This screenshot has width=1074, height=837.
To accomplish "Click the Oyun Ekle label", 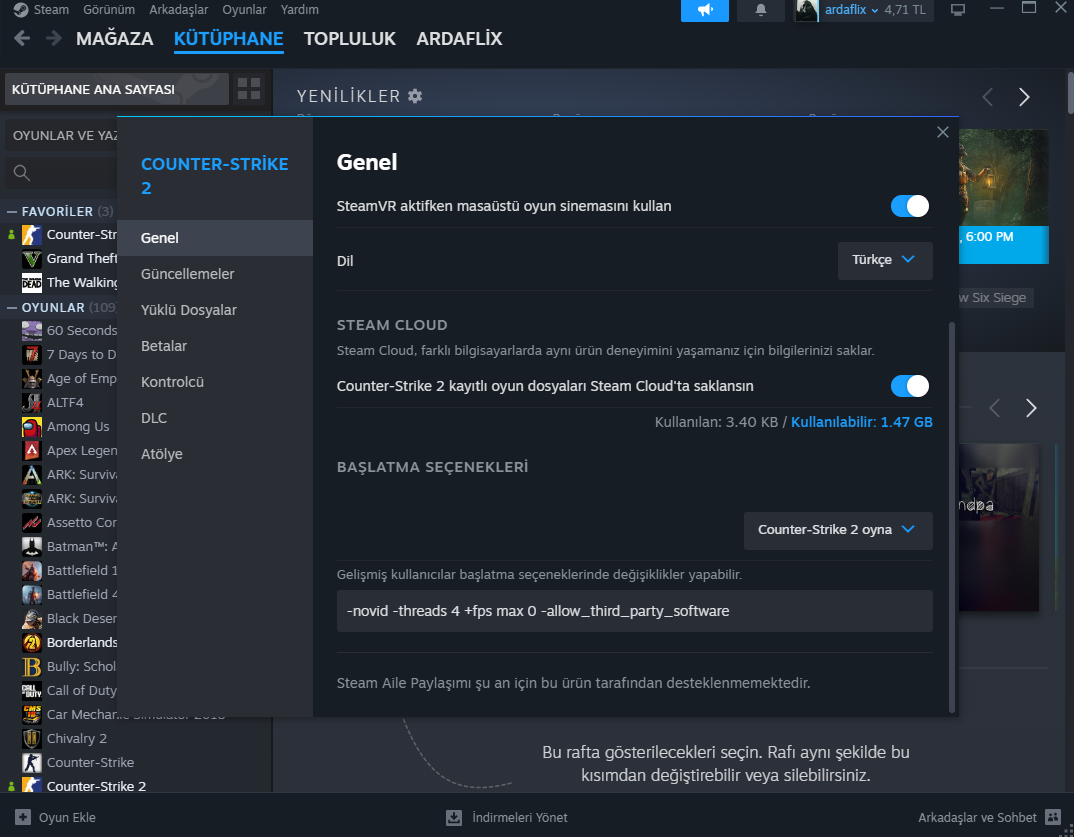I will coord(67,817).
